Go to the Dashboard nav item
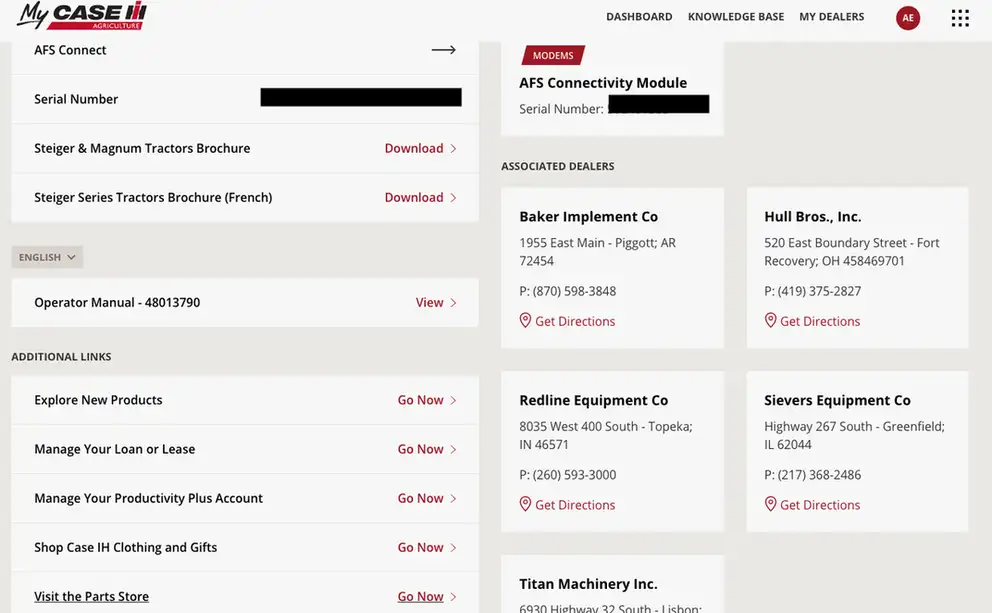 pos(639,17)
